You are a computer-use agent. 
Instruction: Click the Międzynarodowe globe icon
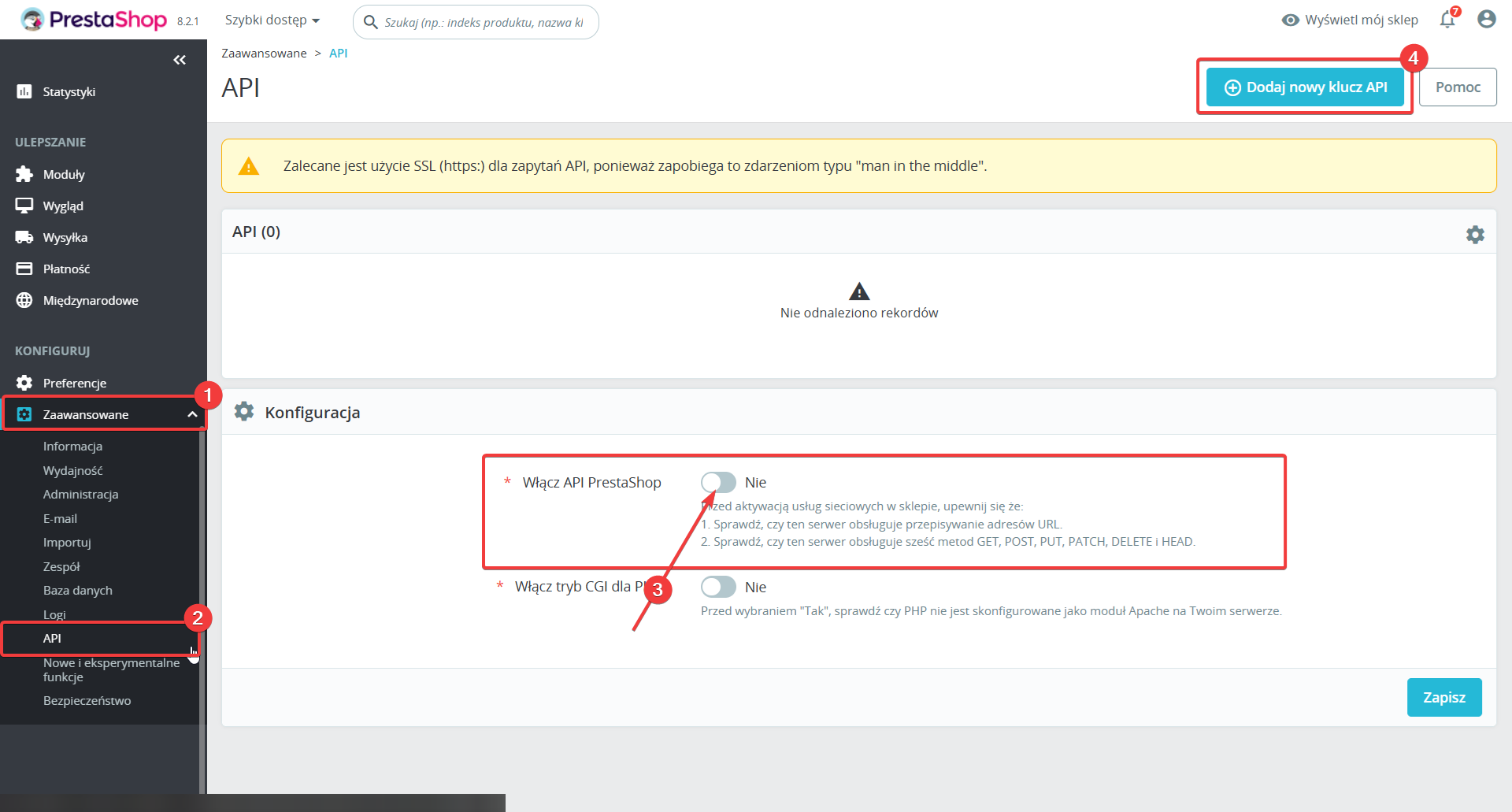(24, 300)
